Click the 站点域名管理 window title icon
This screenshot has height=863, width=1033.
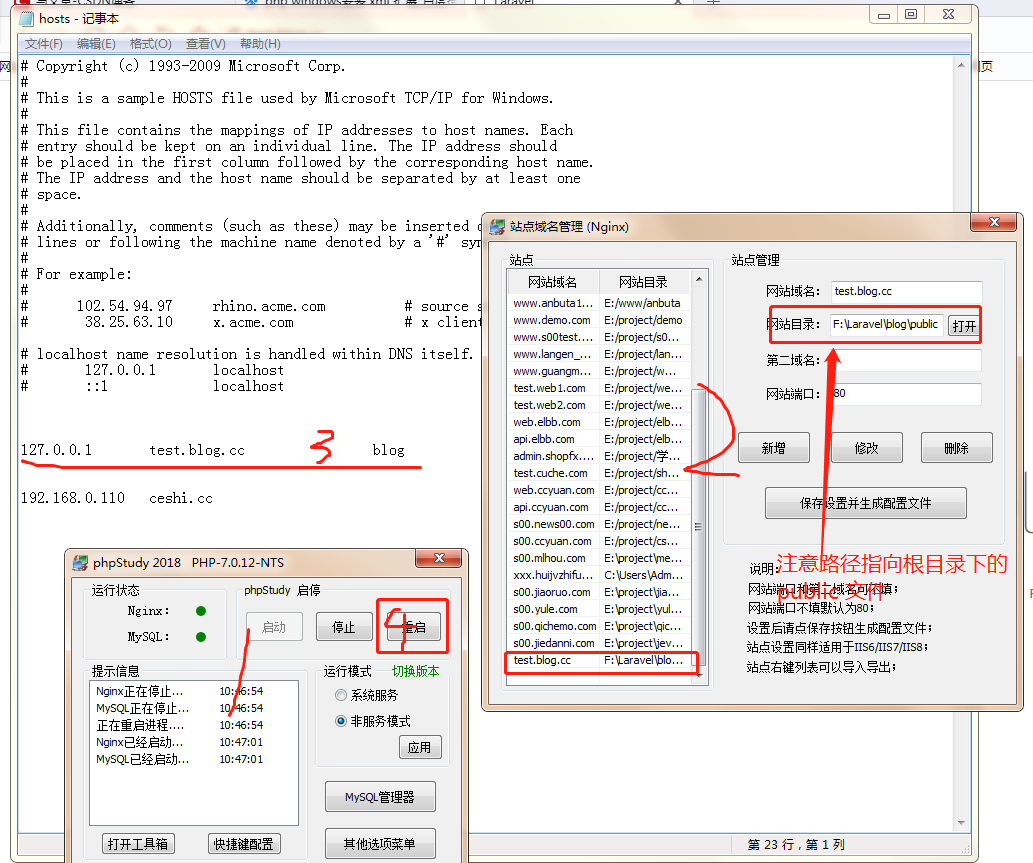(497, 227)
